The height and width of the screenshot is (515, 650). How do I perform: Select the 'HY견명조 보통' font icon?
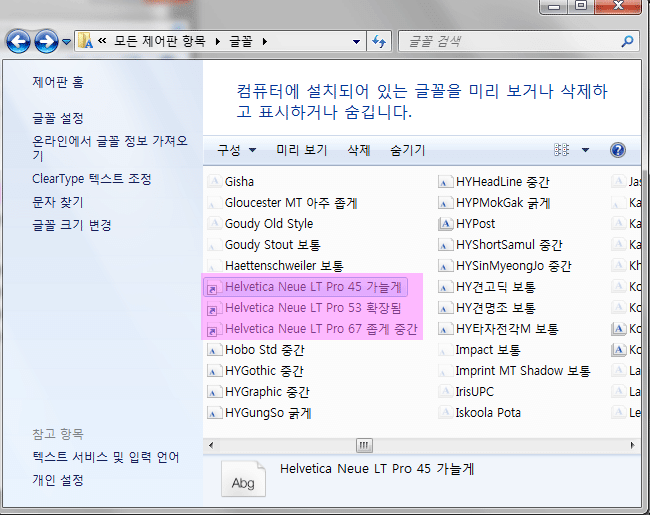click(x=445, y=308)
